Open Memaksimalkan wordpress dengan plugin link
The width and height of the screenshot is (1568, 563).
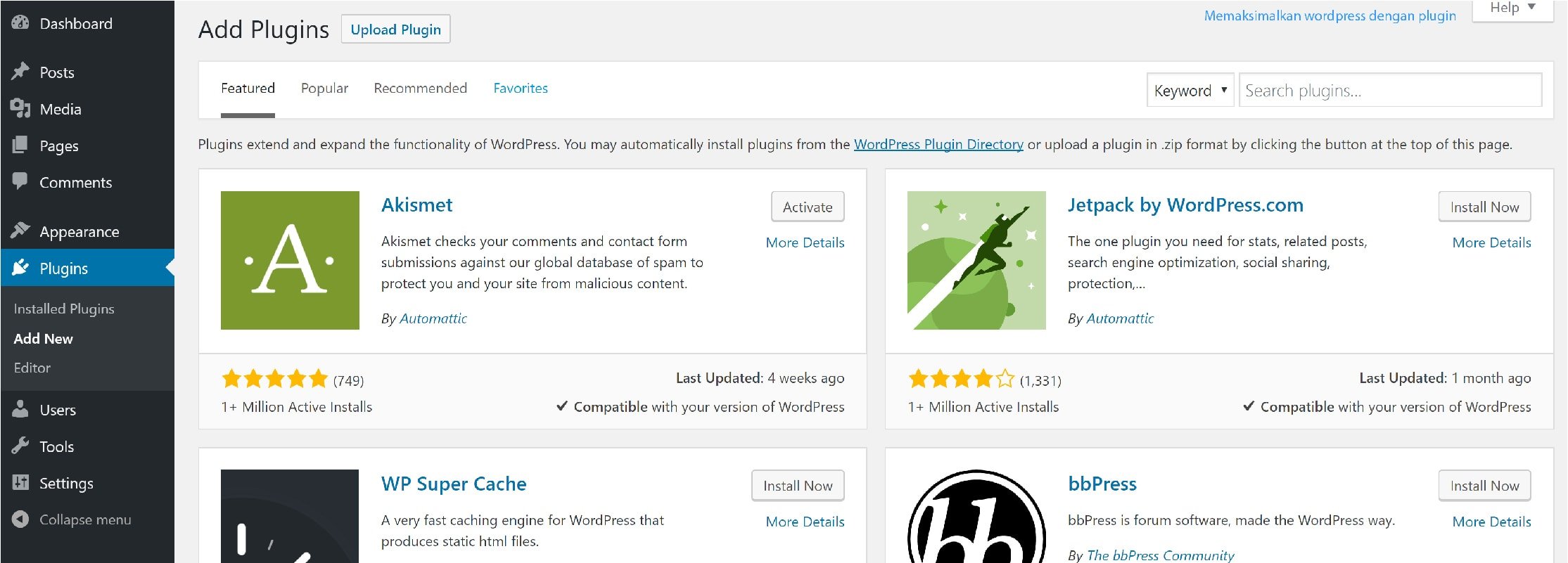(x=1330, y=15)
